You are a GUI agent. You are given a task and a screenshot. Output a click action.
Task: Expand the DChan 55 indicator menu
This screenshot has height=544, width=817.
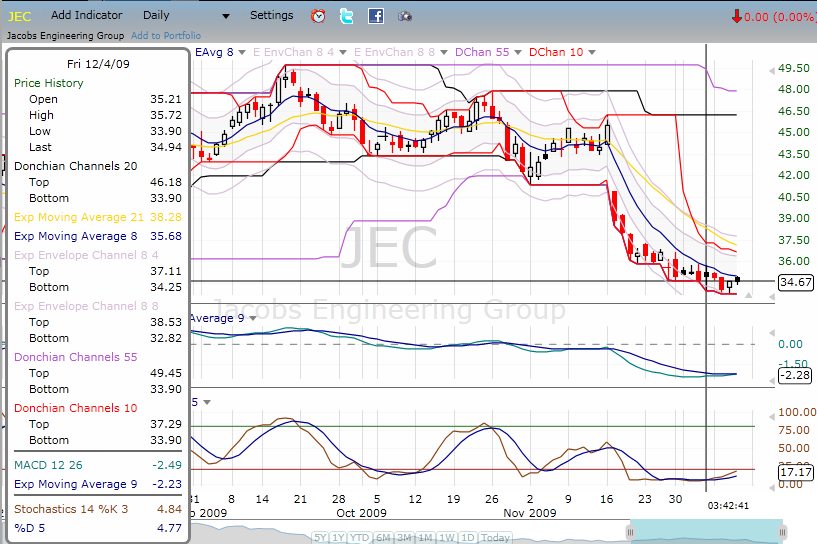pos(517,52)
